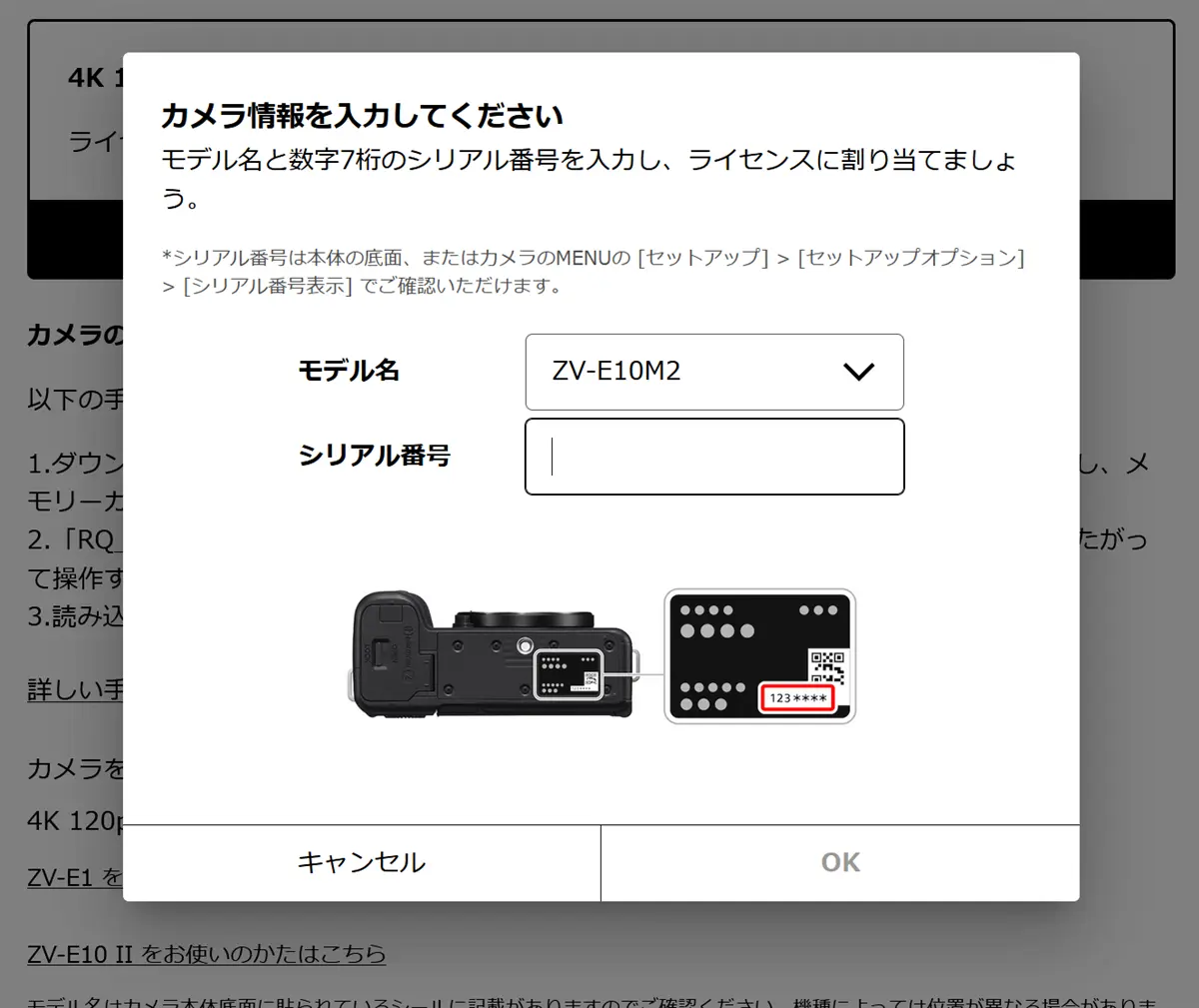The image size is (1199, 1008).
Task: Click the enlarged serial label illustration
Action: click(760, 656)
